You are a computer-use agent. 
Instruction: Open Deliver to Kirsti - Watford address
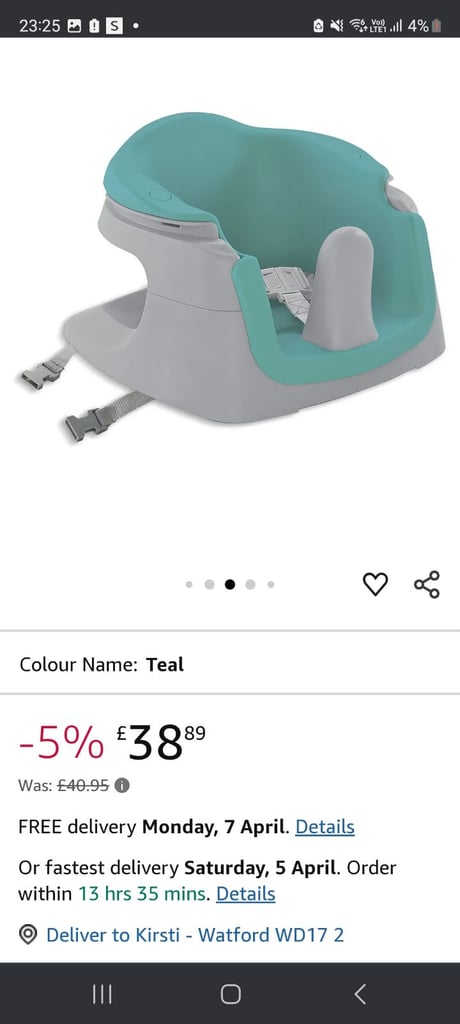point(195,935)
